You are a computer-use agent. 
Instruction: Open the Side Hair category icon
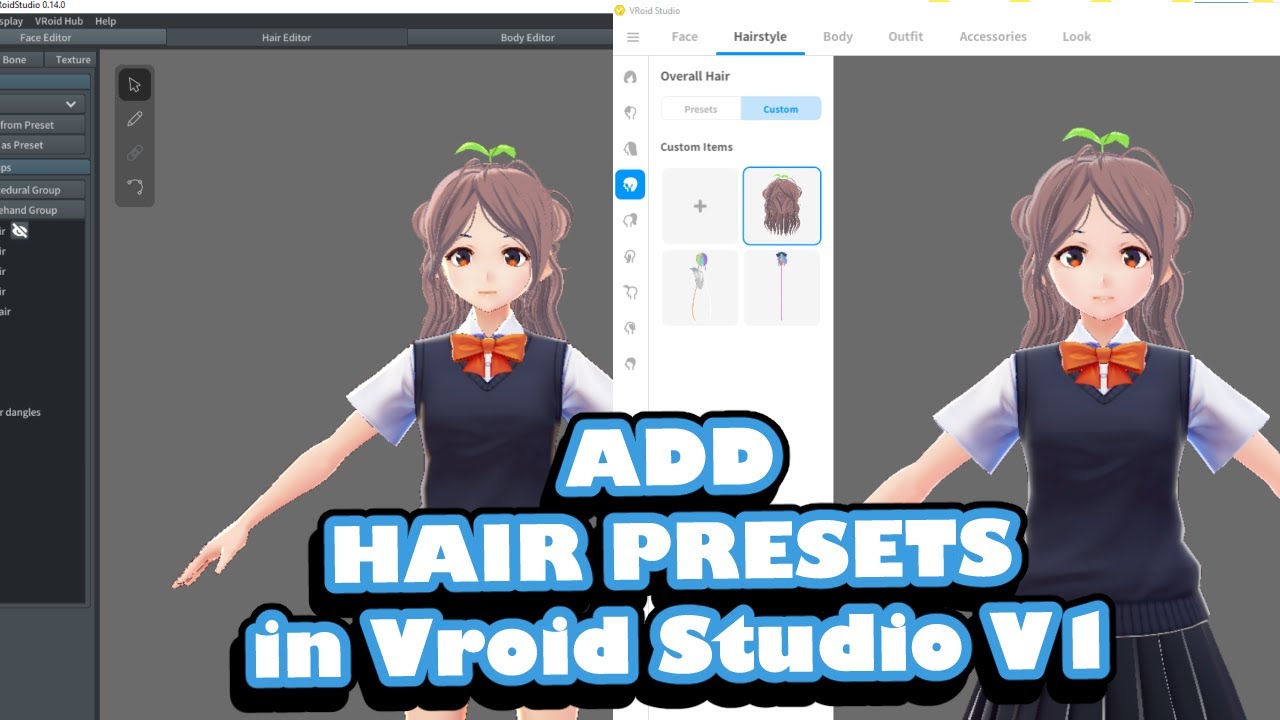[630, 220]
